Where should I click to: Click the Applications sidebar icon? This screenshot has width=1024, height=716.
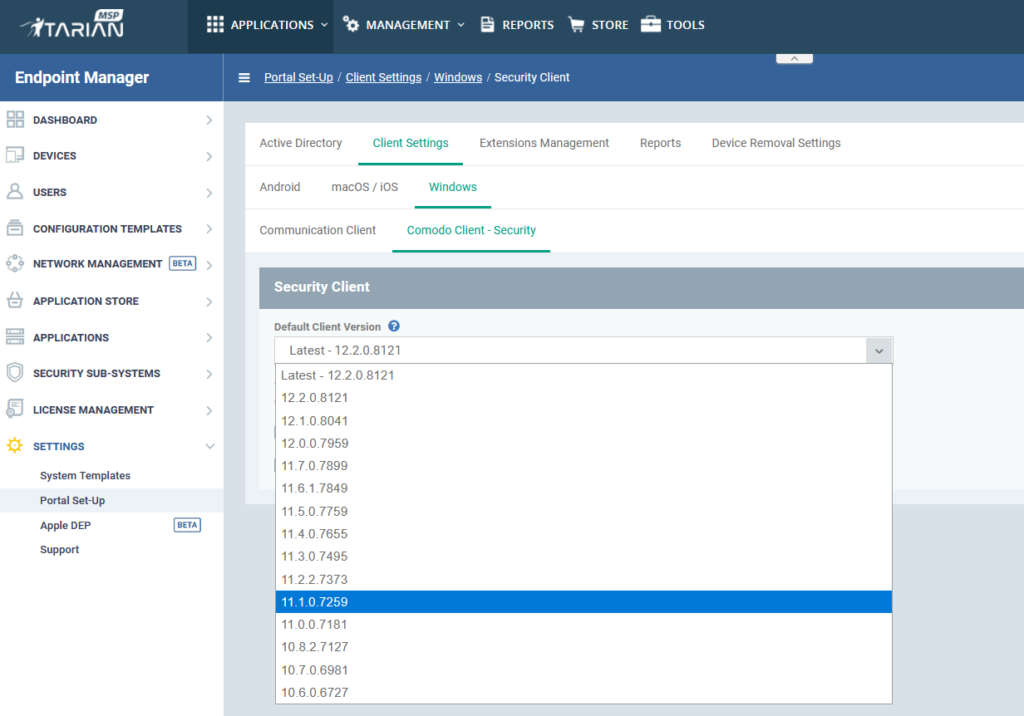15,337
